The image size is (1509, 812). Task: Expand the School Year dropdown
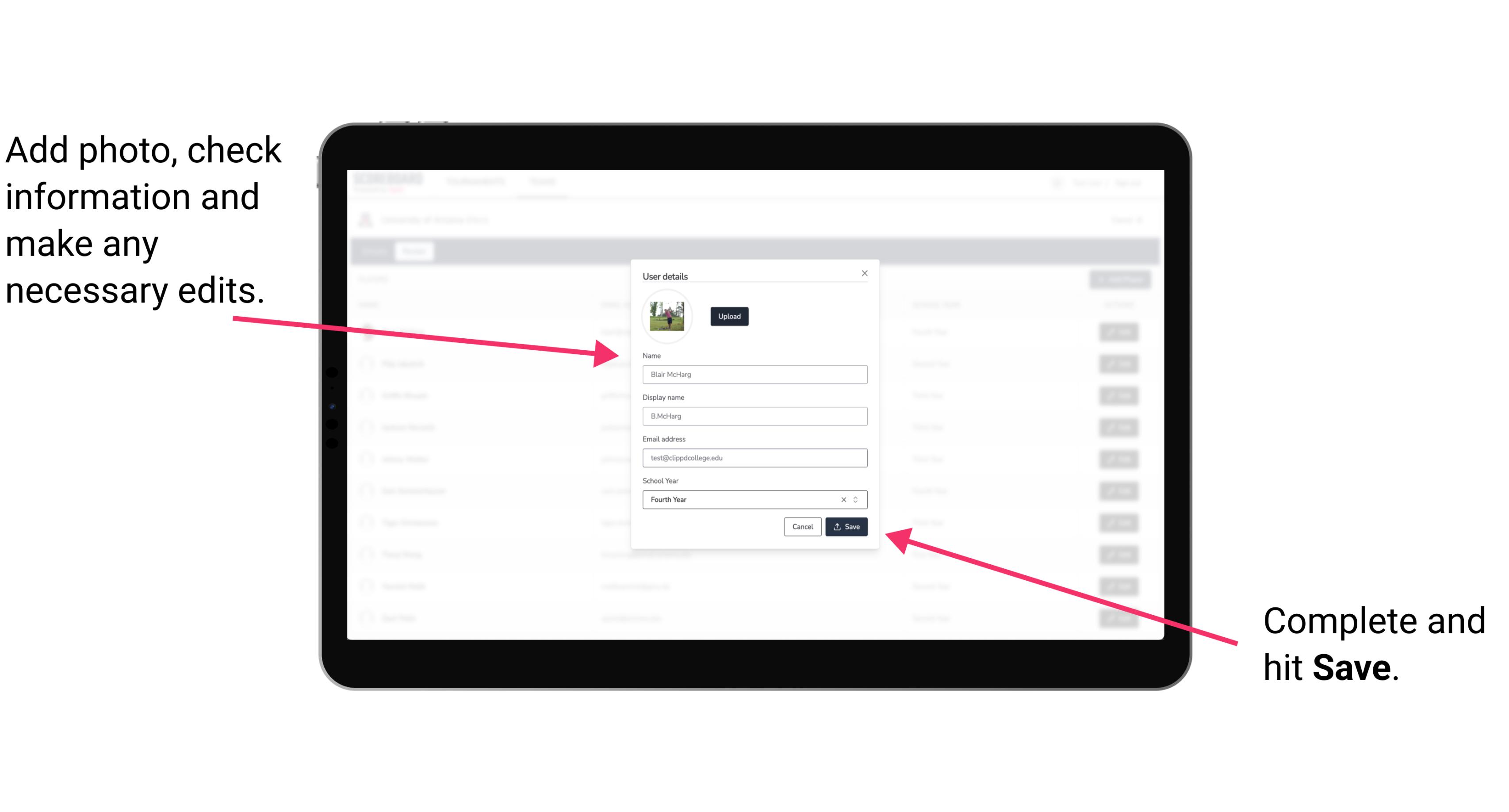858,499
